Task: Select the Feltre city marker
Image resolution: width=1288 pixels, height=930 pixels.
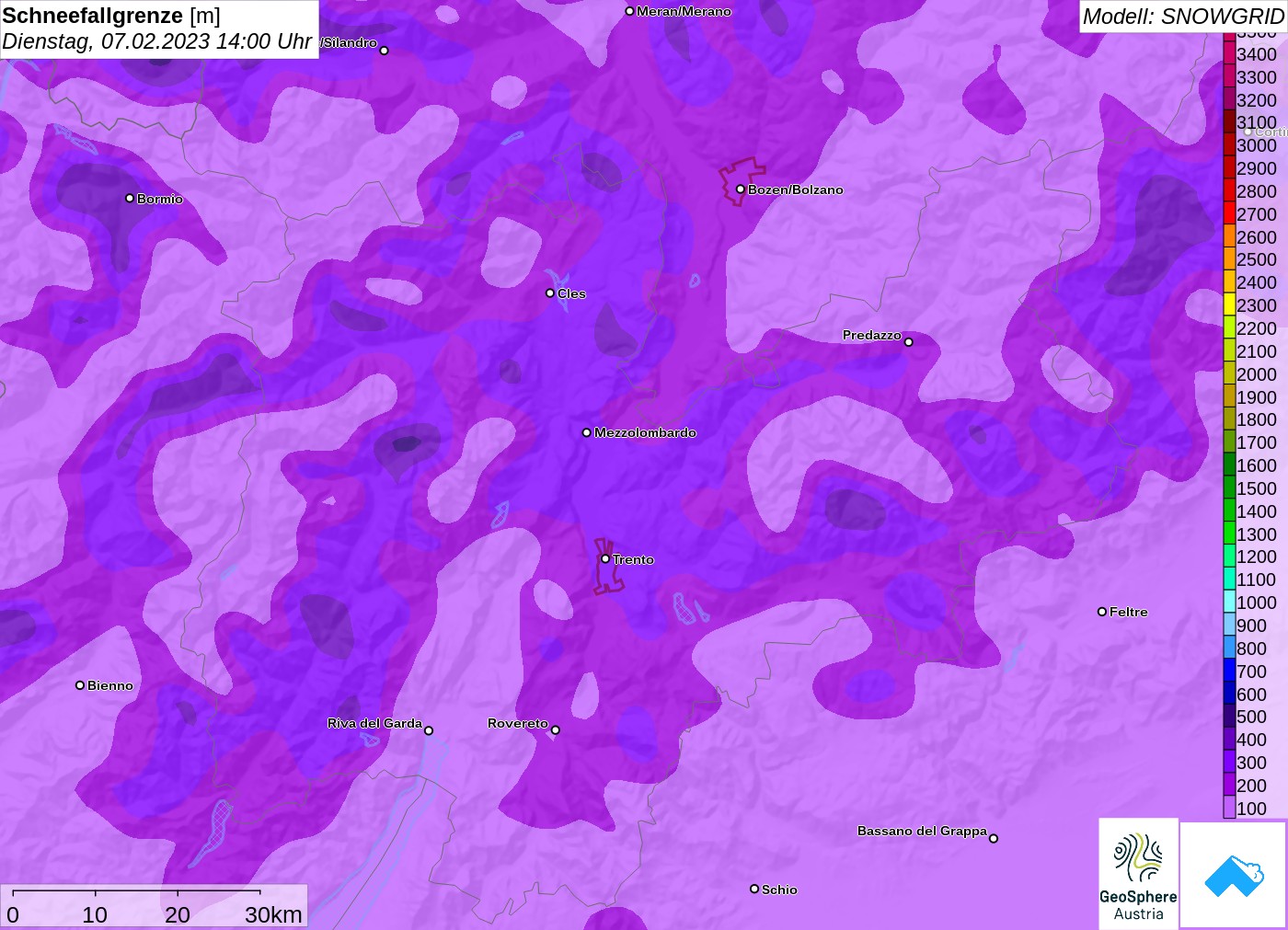Action: [1102, 612]
